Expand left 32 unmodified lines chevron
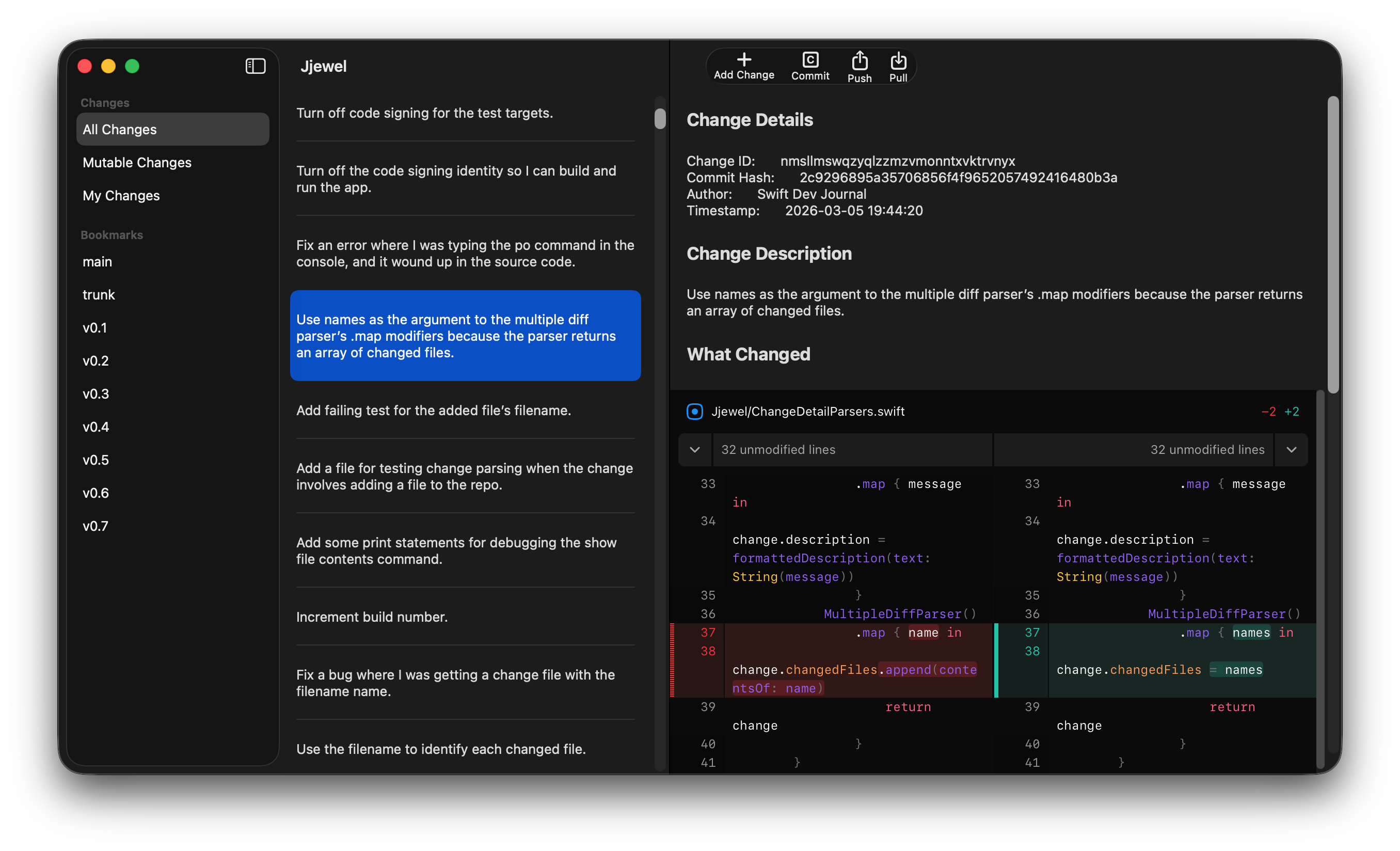Viewport: 1400px width, 851px height. click(694, 450)
